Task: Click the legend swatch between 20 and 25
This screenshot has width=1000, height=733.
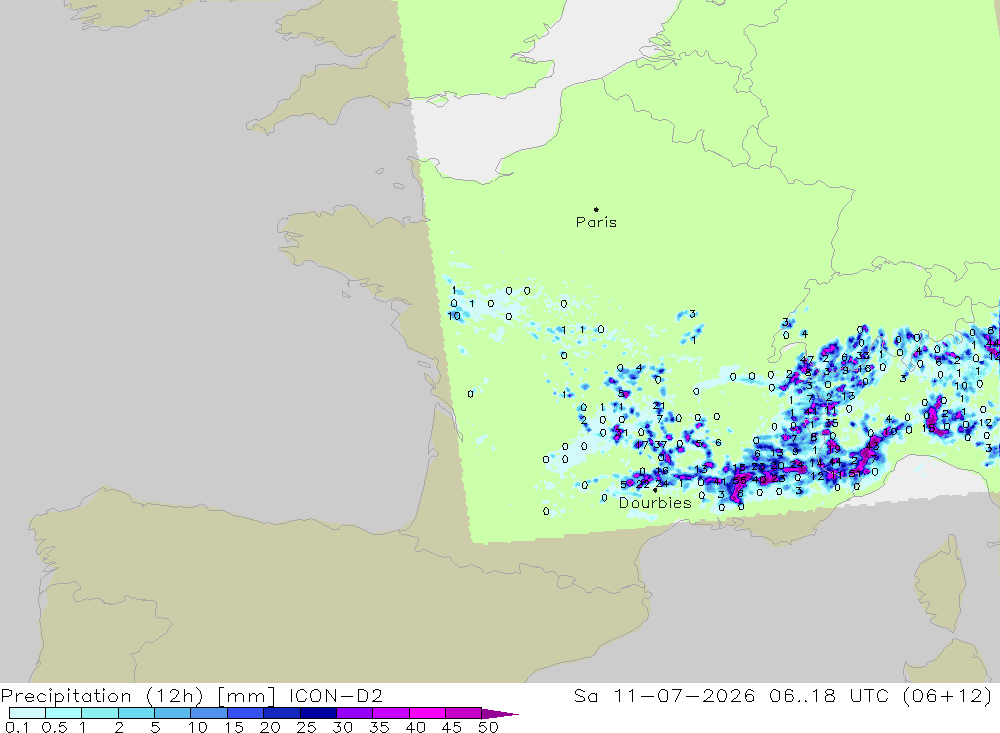Action: coord(281,713)
